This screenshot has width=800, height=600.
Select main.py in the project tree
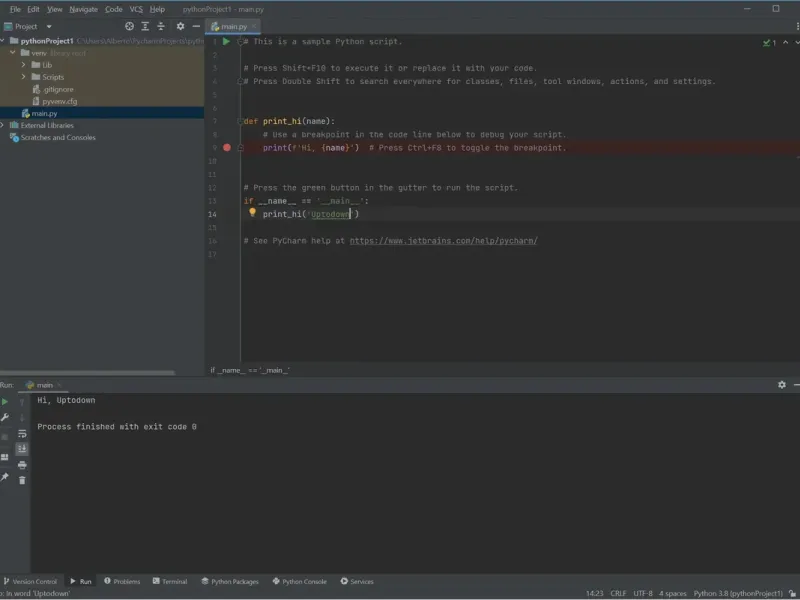point(44,113)
